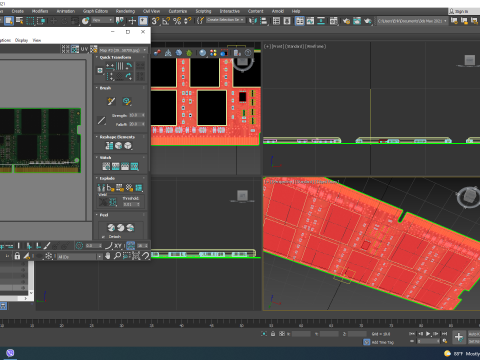Select the Select Object tool

[x=9, y=21]
